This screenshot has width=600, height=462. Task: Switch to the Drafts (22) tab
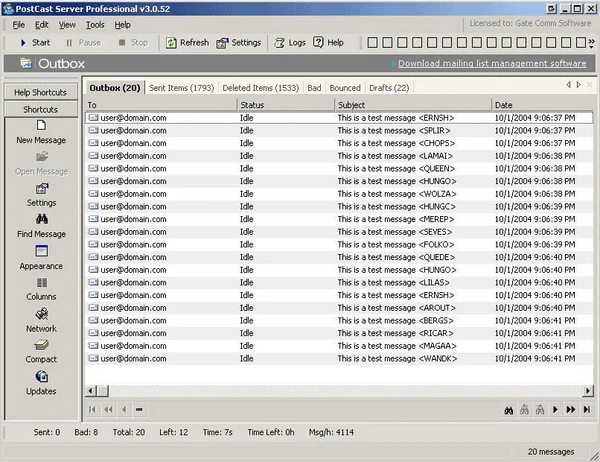point(389,88)
